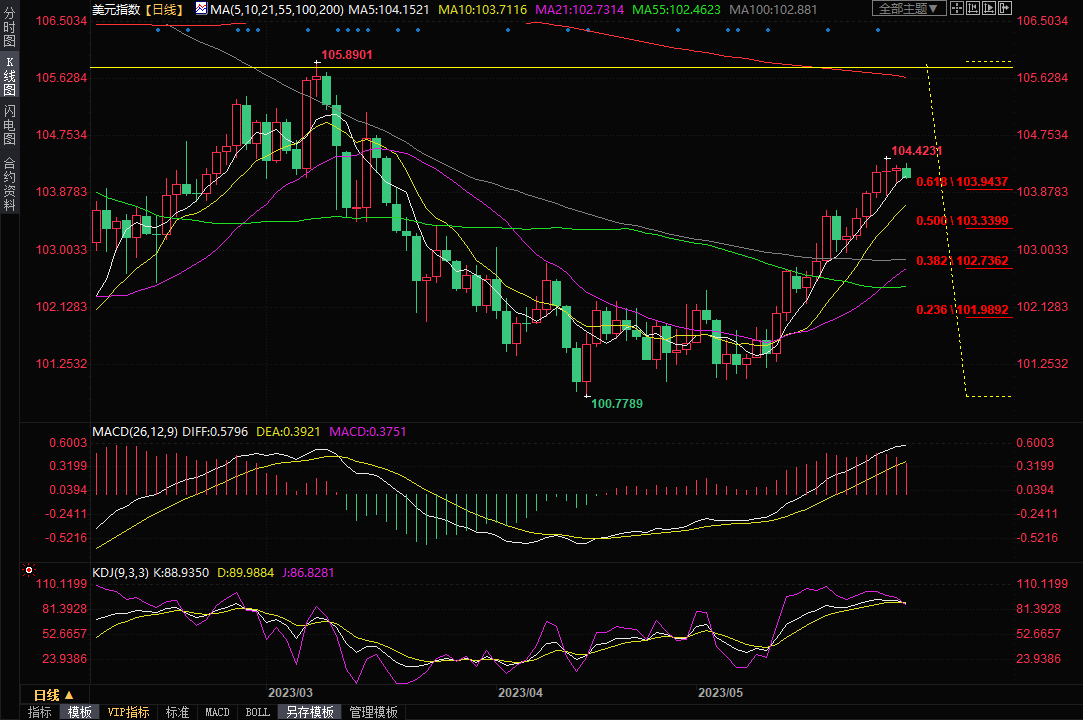1083x720 pixels.
Task: Apply the BOLL template
Action: click(257, 712)
